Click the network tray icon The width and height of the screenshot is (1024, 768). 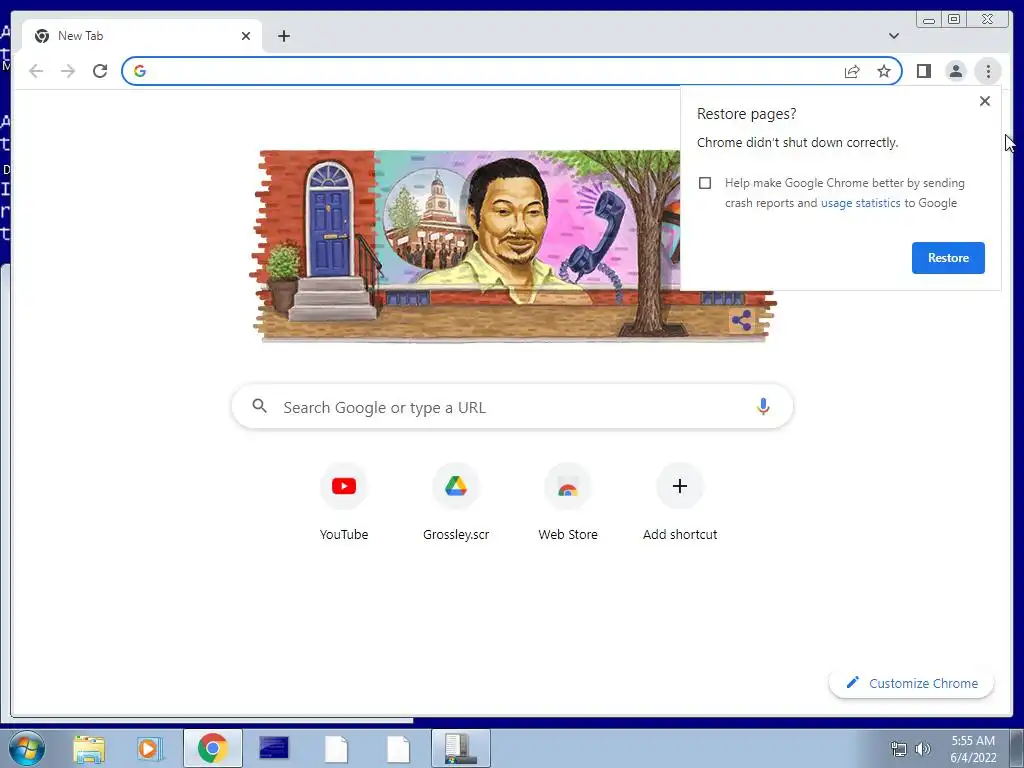pyautogui.click(x=899, y=749)
